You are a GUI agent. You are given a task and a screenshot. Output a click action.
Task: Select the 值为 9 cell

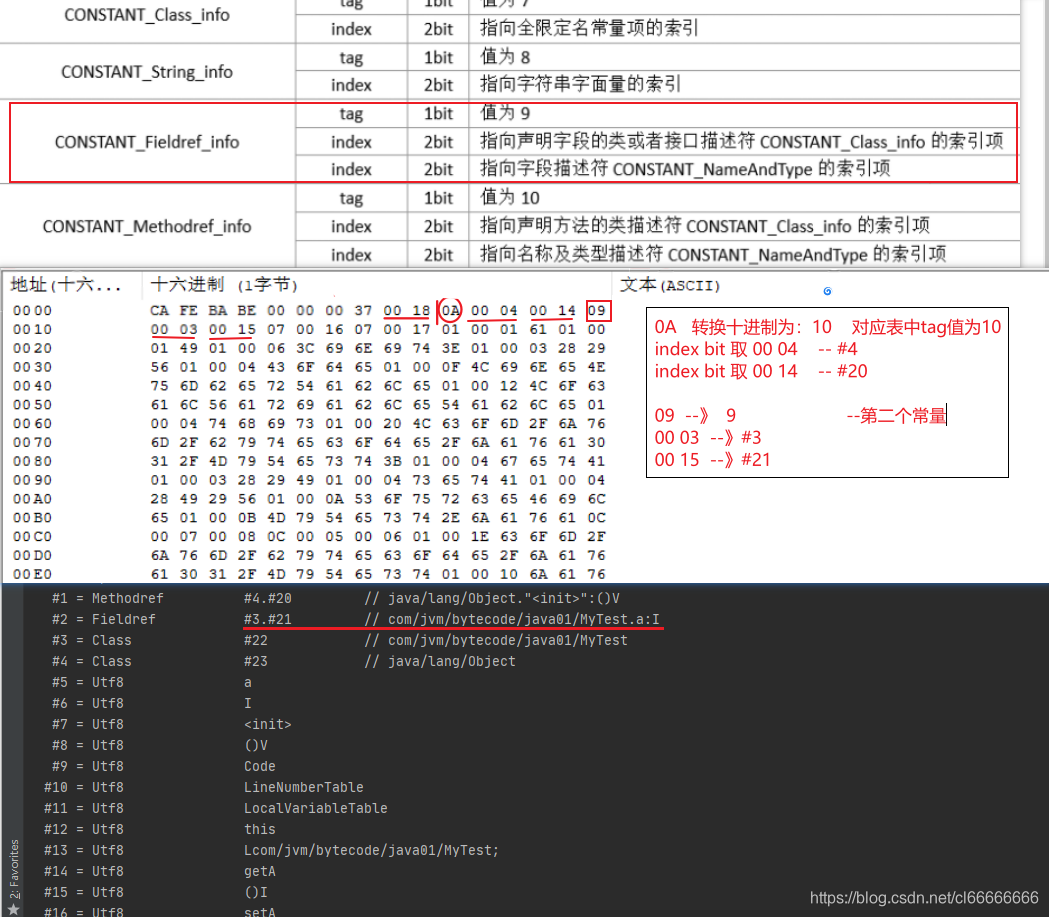[x=744, y=114]
